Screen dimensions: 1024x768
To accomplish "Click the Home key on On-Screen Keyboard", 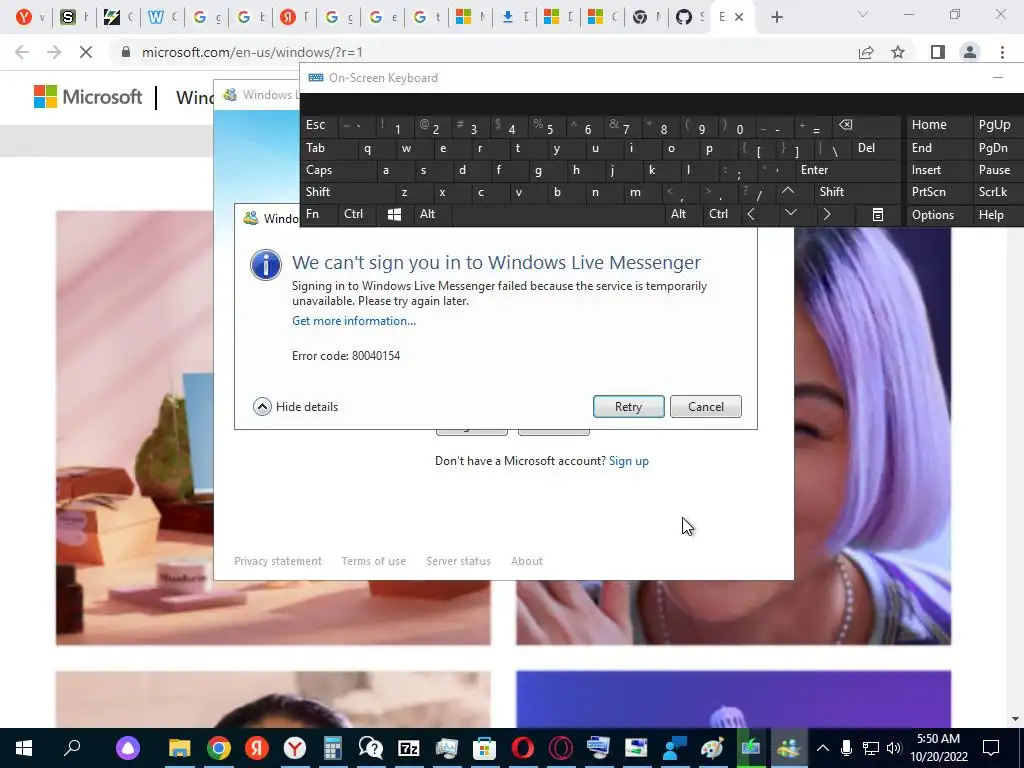I will [x=938, y=125].
